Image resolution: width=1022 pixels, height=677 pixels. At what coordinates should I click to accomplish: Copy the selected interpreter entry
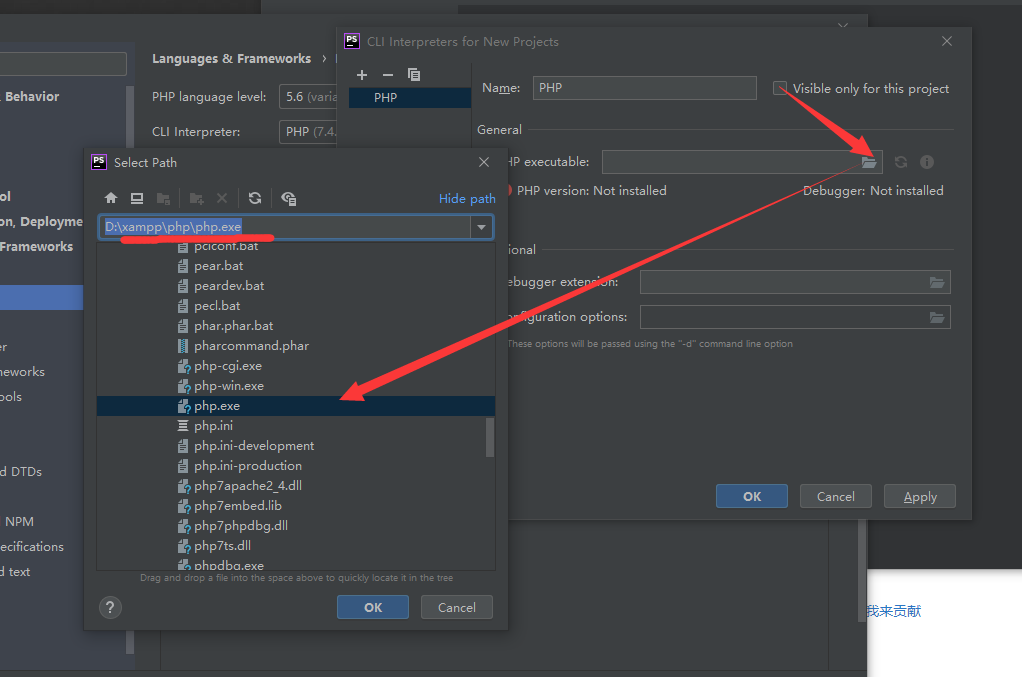(414, 75)
